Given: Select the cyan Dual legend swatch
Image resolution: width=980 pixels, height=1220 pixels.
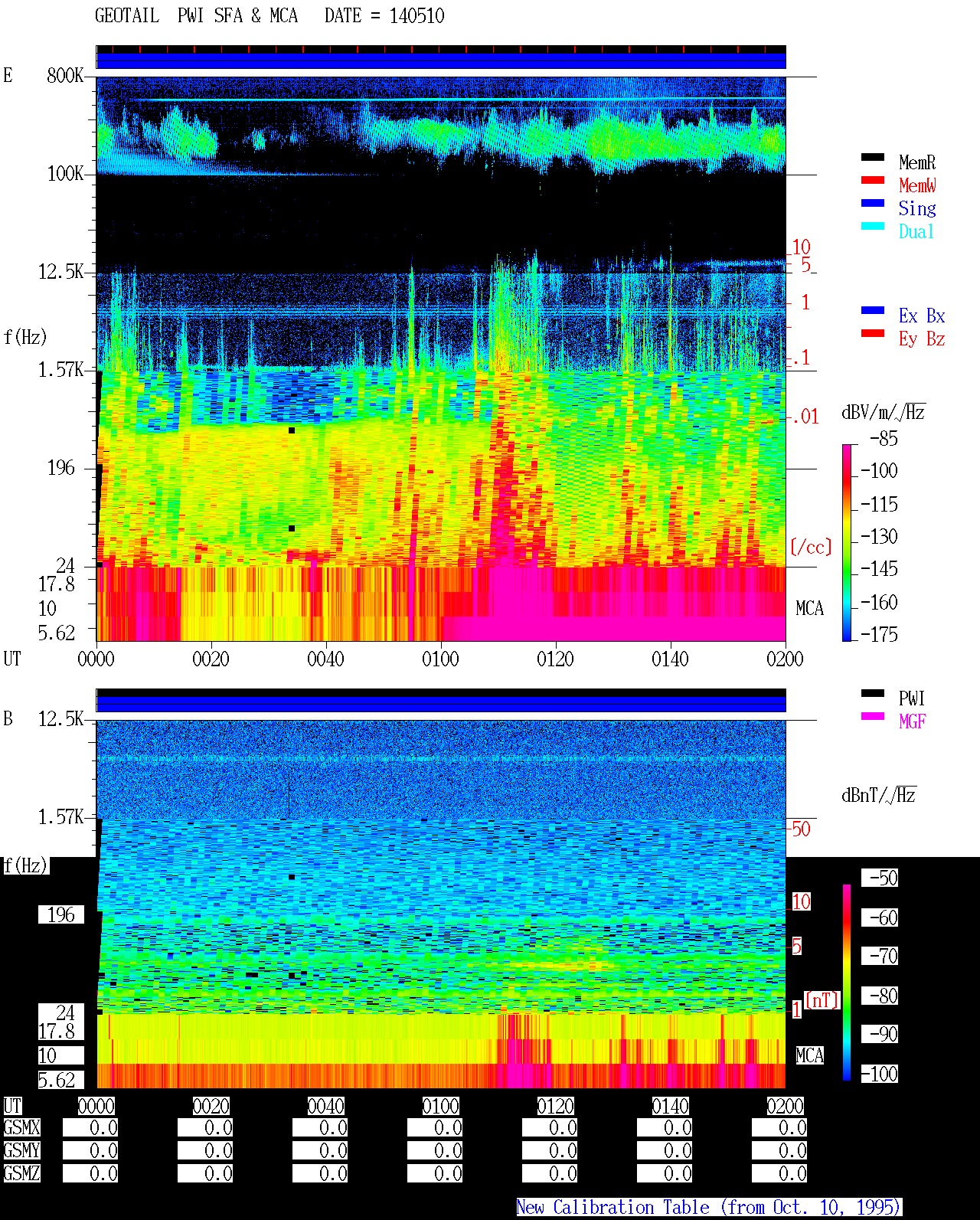Looking at the screenshot, I should click(873, 227).
